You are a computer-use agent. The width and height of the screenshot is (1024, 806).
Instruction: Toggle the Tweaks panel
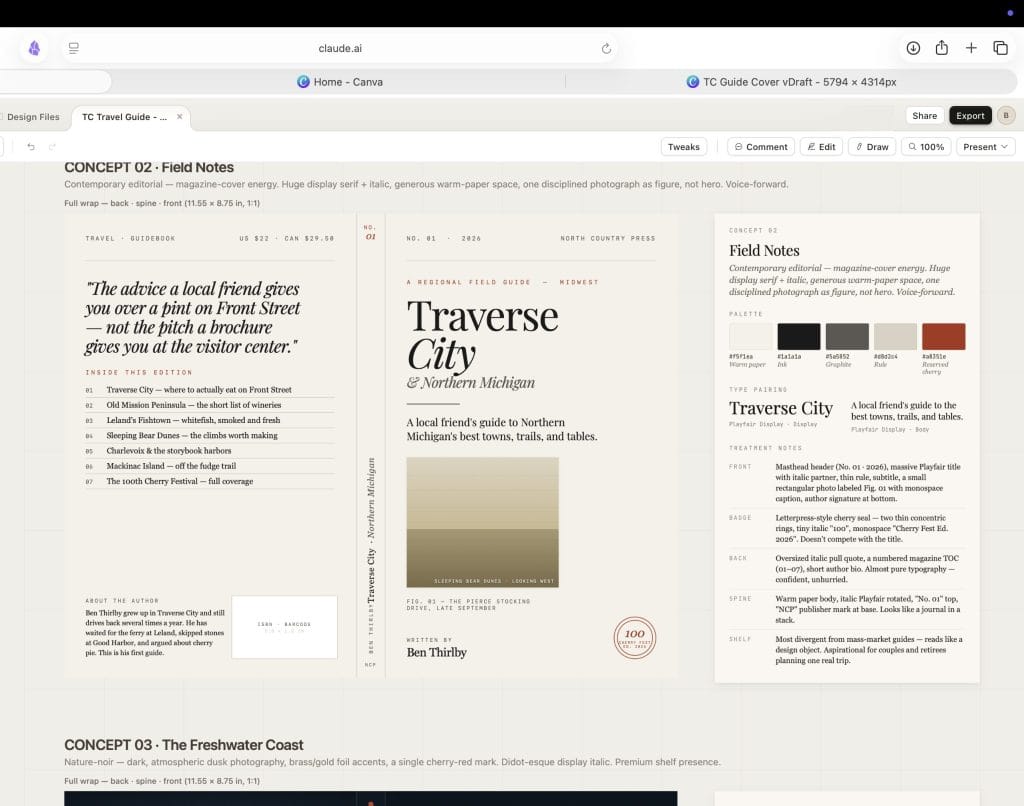pyautogui.click(x=684, y=147)
